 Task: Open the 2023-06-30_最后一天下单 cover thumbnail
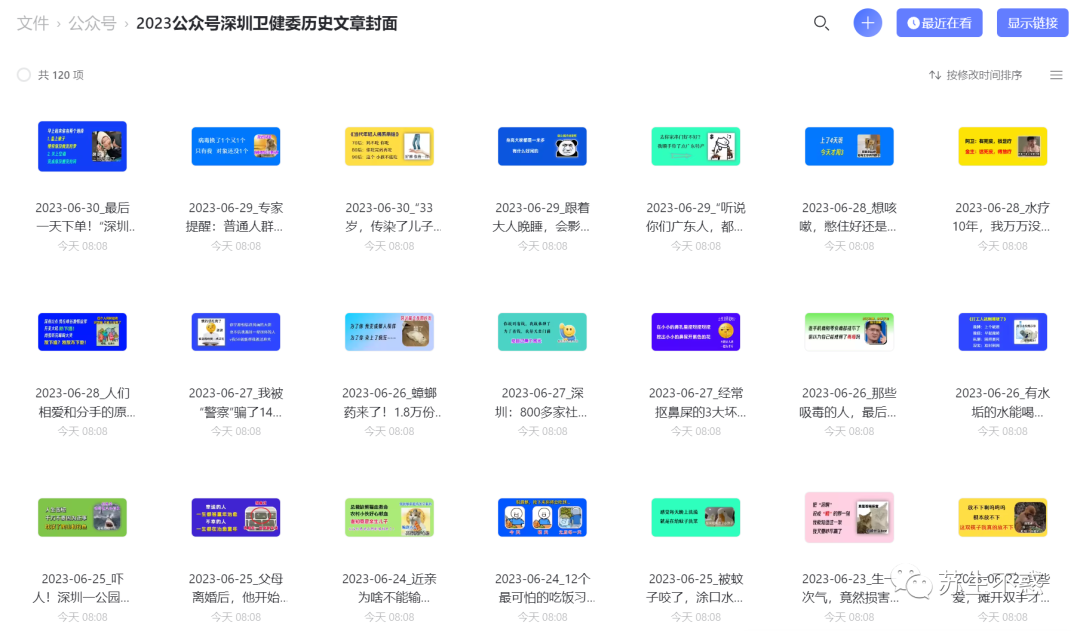click(x=82, y=146)
